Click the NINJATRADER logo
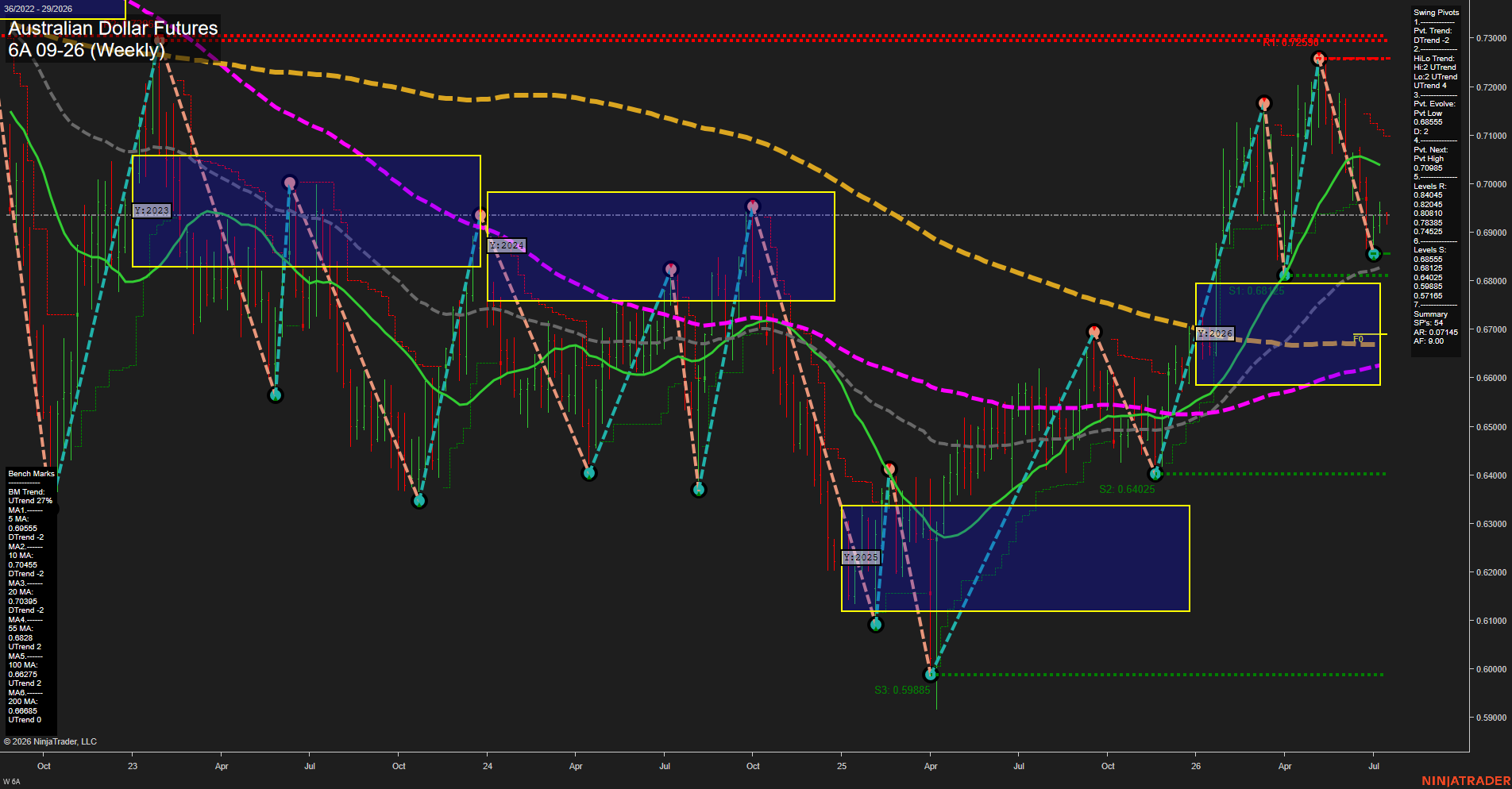This screenshot has width=1512, height=789. [1466, 781]
